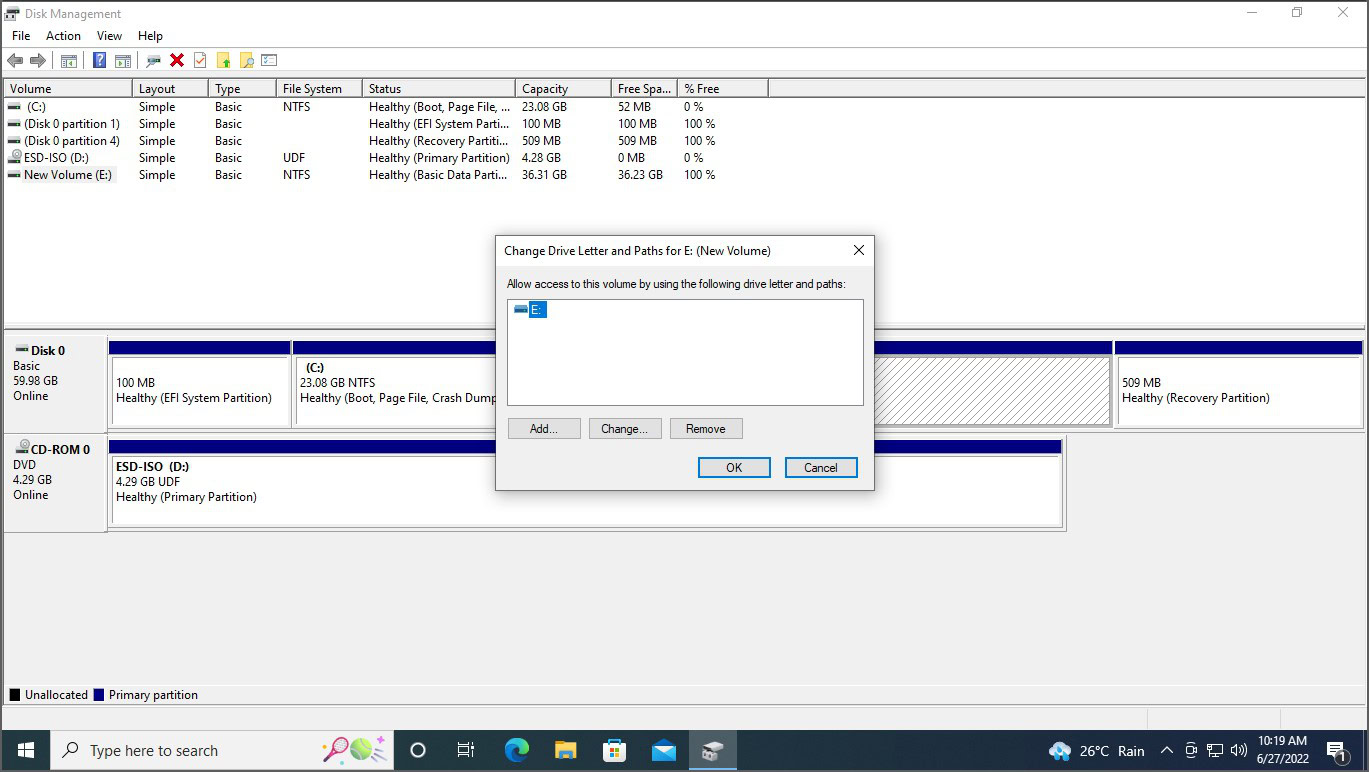Click Cancel in the drive letter dialog
1369x772 pixels.
821,467
